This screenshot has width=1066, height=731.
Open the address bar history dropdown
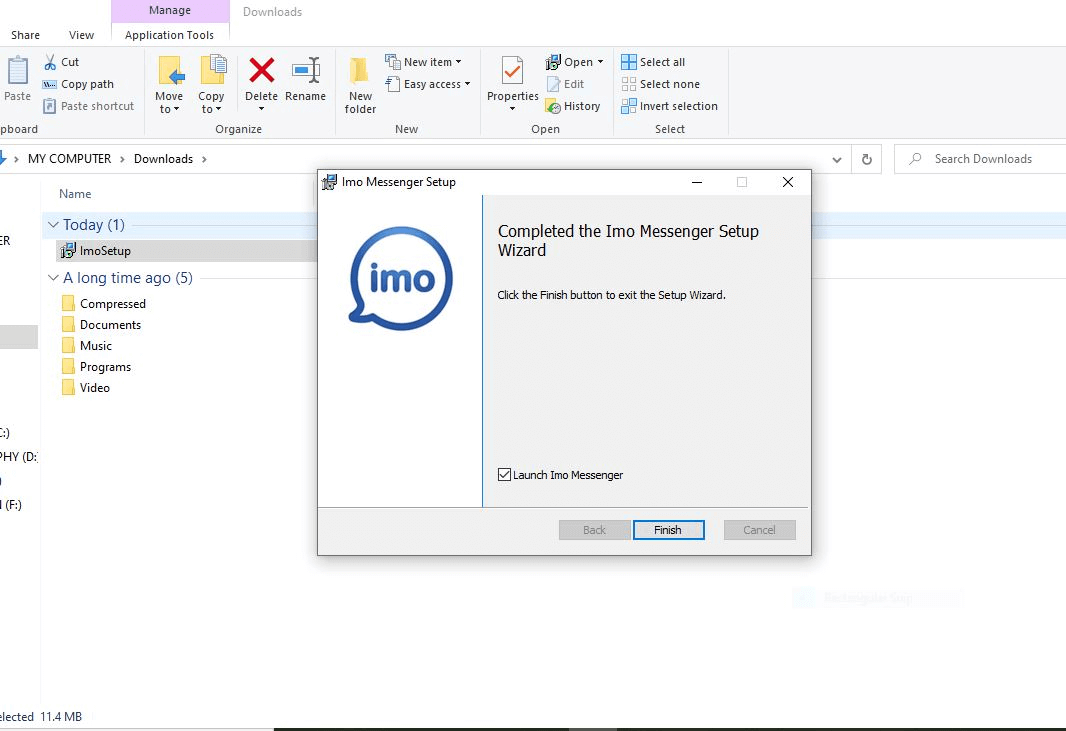(x=837, y=160)
